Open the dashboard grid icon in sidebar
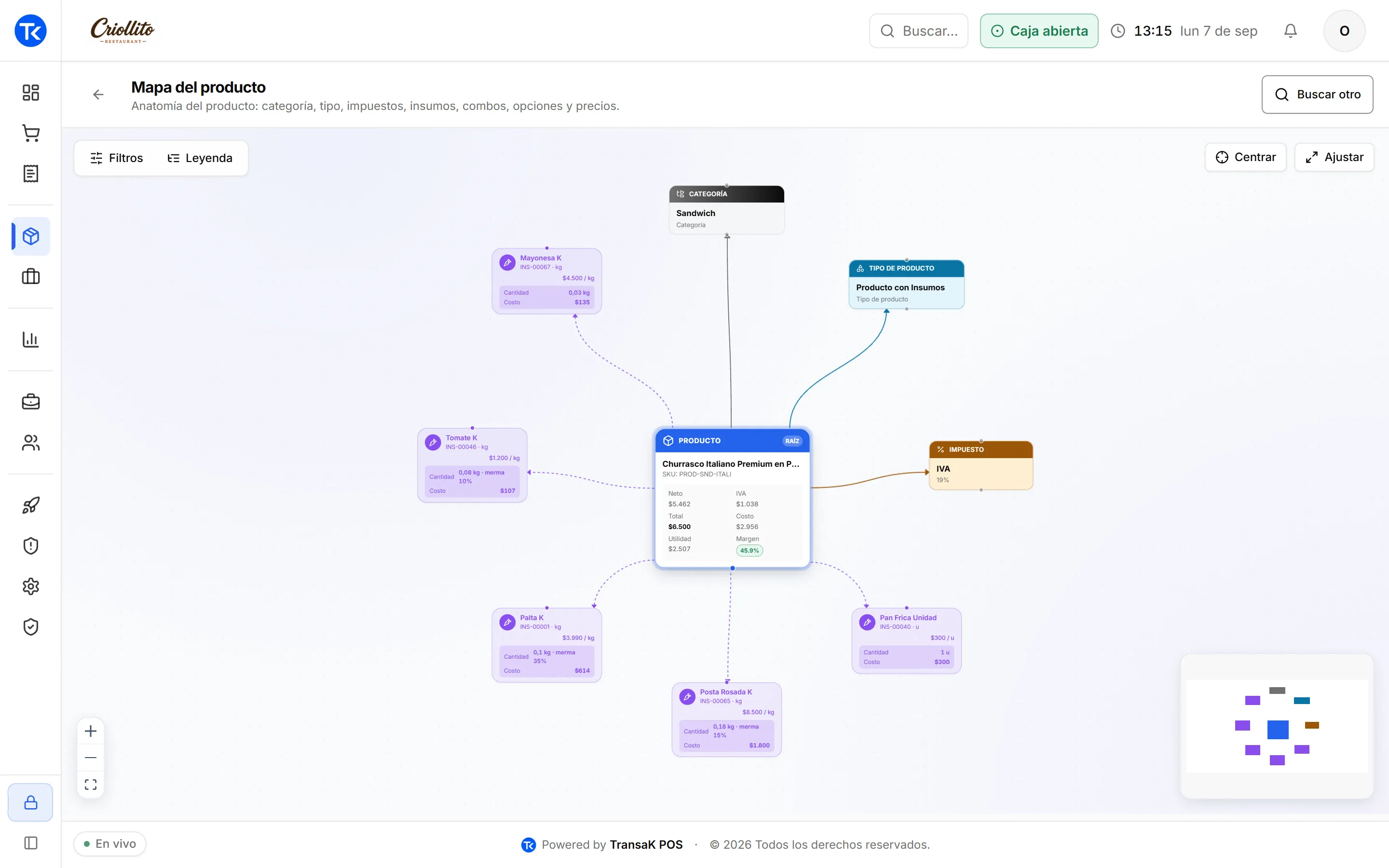1389x868 pixels. click(x=30, y=93)
